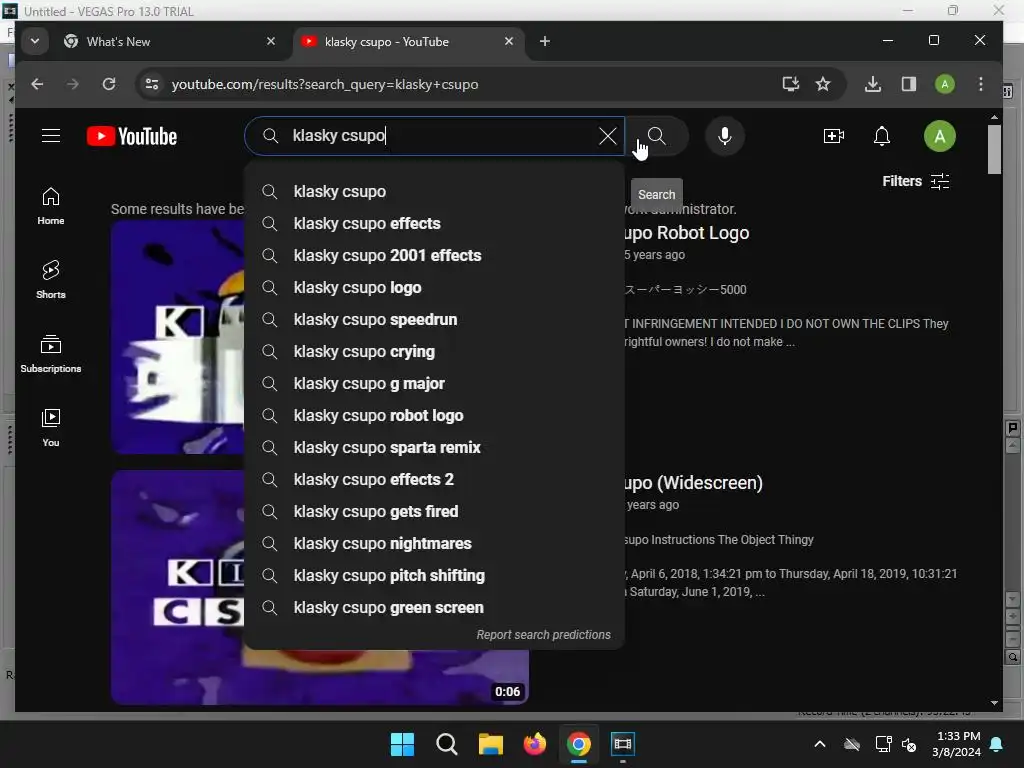
Task: Open the tab search dropdown arrow
Action: (35, 41)
